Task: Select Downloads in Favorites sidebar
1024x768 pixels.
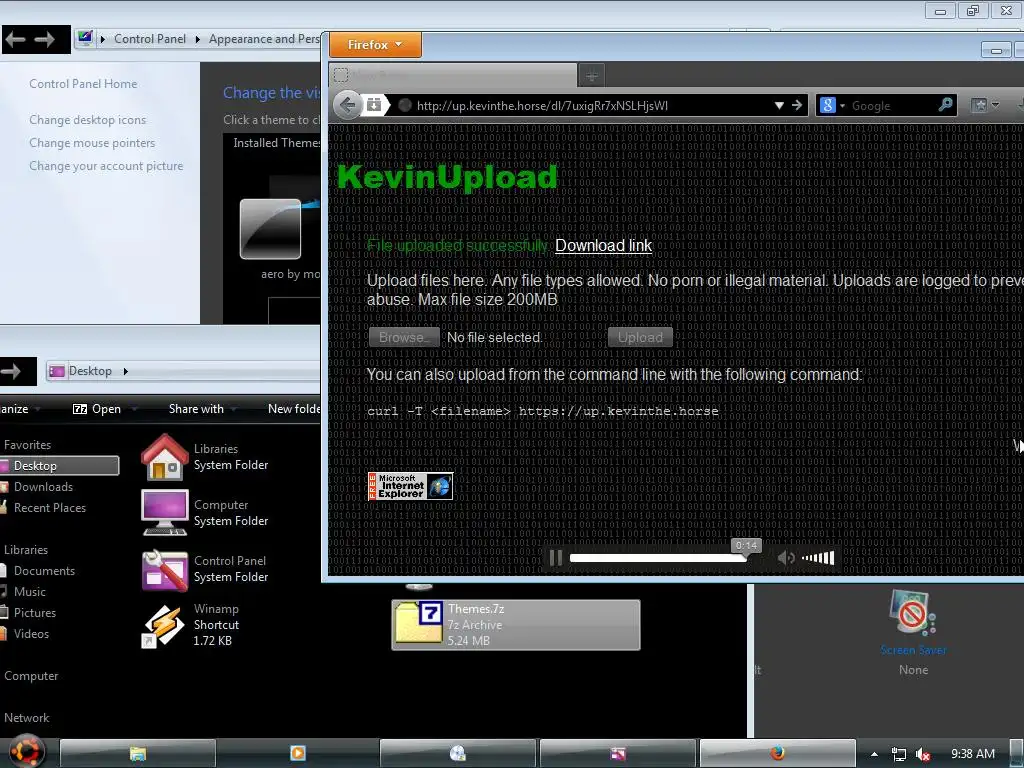Action: pyautogui.click(x=43, y=487)
